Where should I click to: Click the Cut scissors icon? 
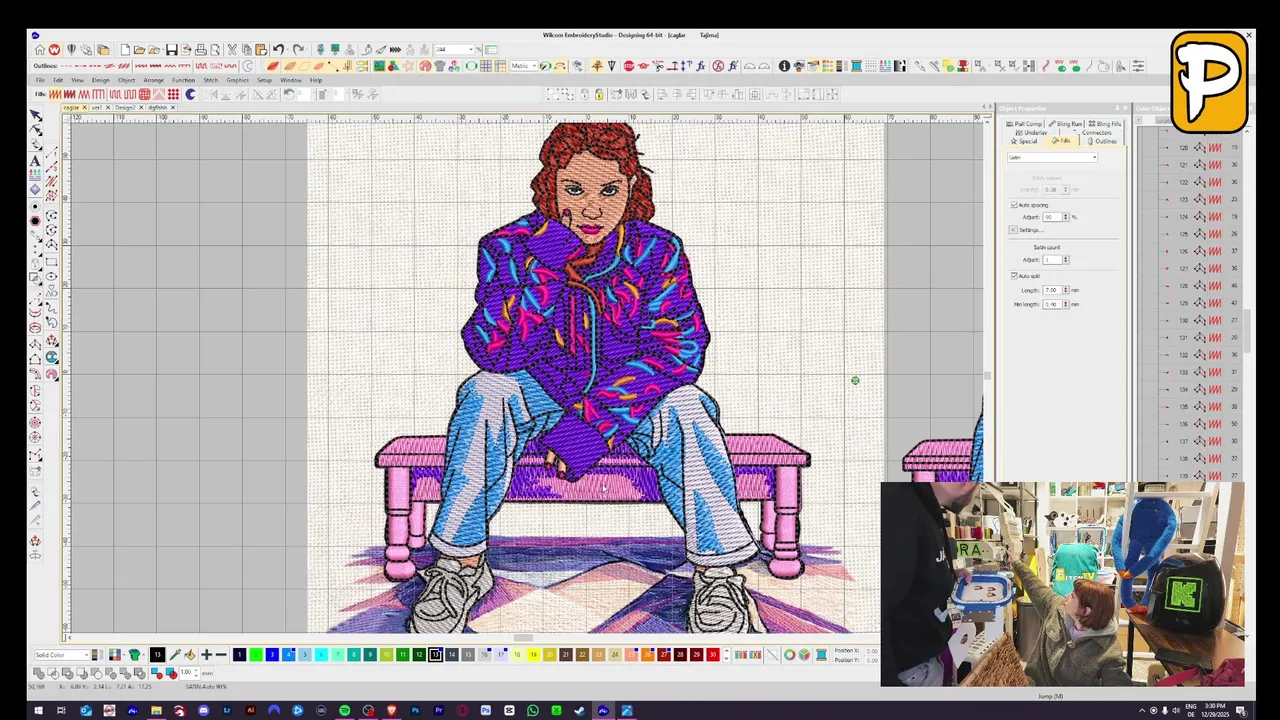(x=232, y=49)
